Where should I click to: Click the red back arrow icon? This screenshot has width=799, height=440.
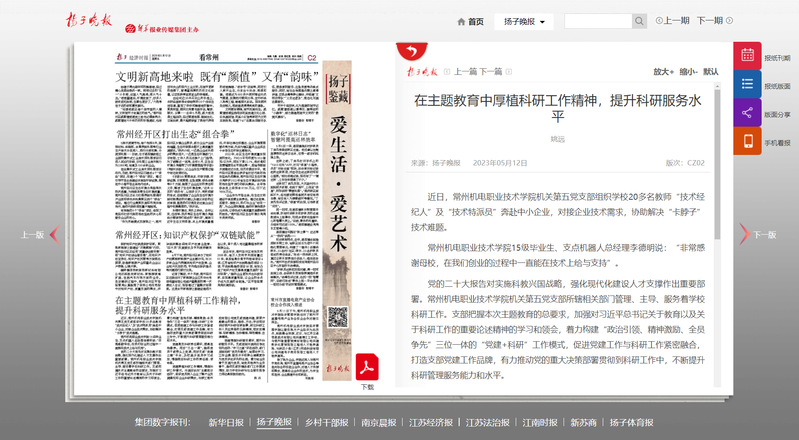(x=408, y=51)
